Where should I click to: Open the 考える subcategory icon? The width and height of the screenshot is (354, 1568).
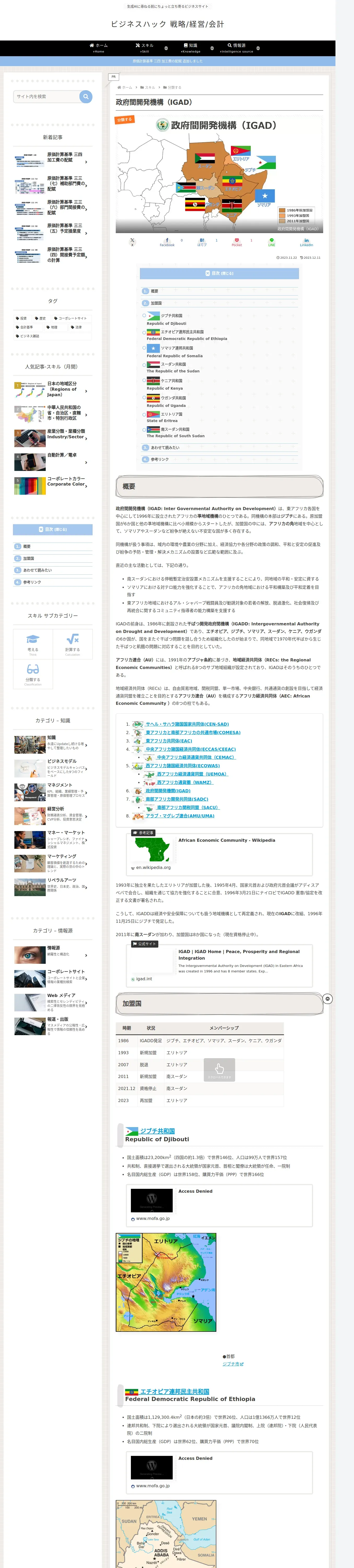33,644
